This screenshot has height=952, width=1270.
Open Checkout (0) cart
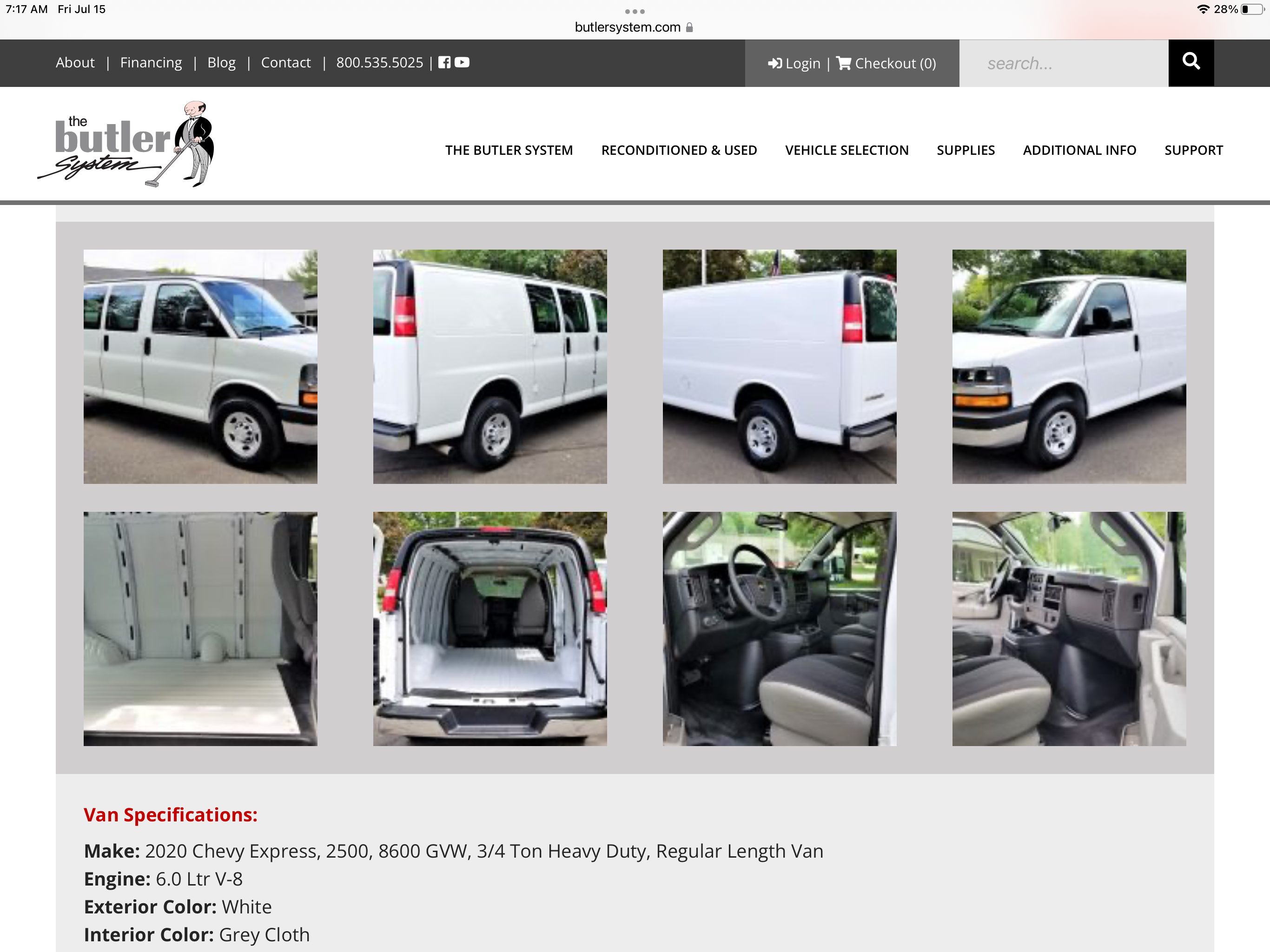[x=886, y=63]
